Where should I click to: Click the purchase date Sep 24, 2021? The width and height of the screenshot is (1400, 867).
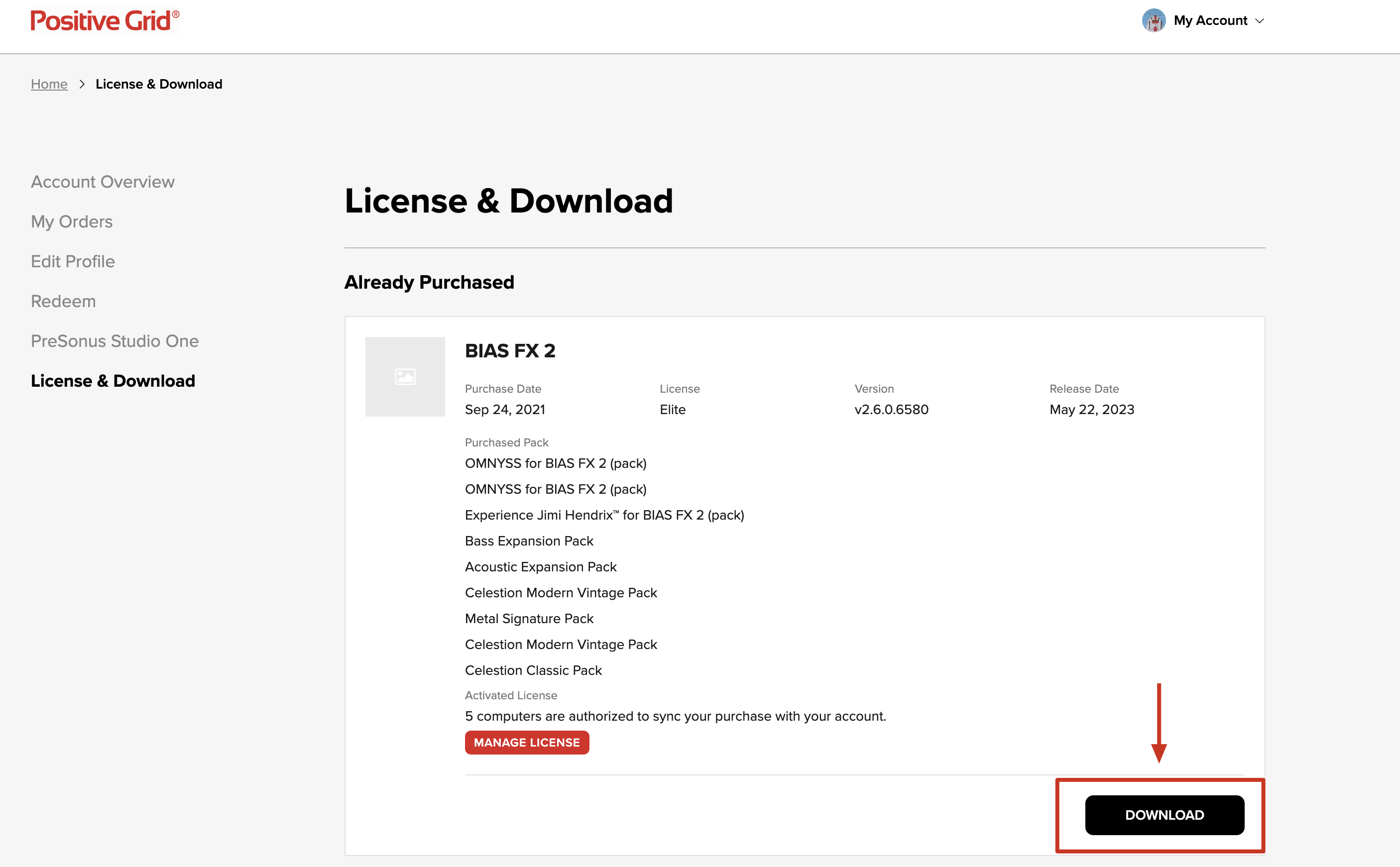pos(505,410)
